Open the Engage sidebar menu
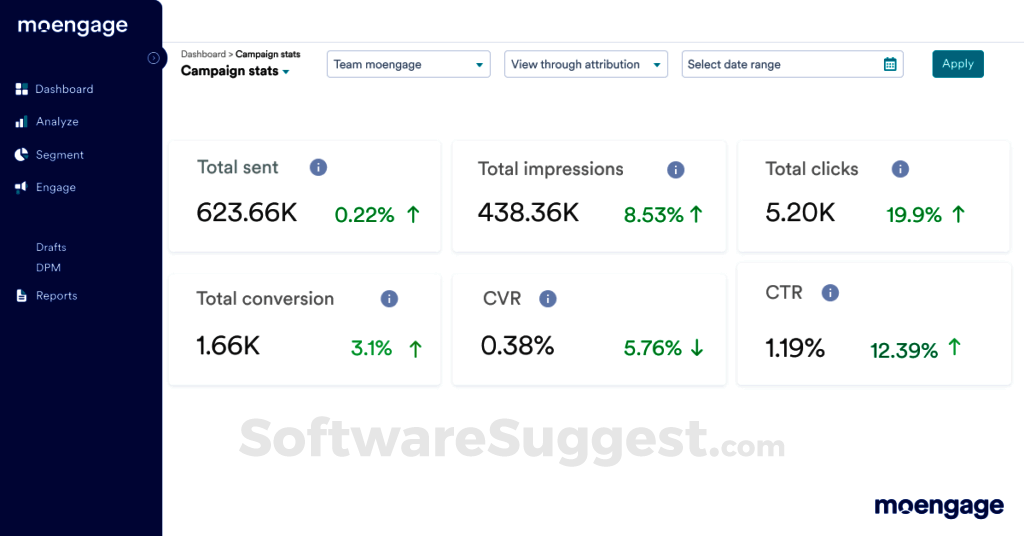 [56, 187]
